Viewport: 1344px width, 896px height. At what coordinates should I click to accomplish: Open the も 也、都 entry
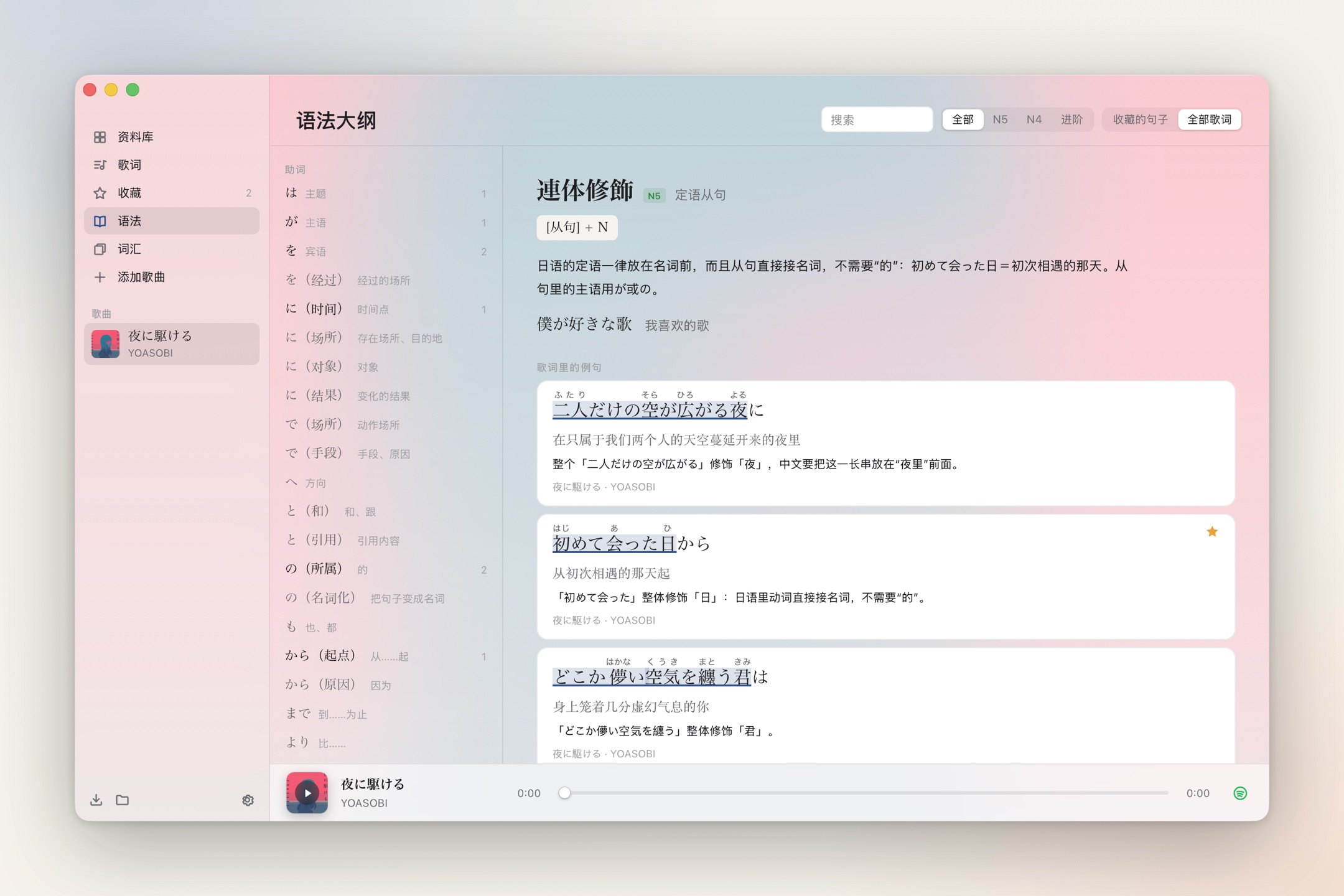(x=386, y=627)
